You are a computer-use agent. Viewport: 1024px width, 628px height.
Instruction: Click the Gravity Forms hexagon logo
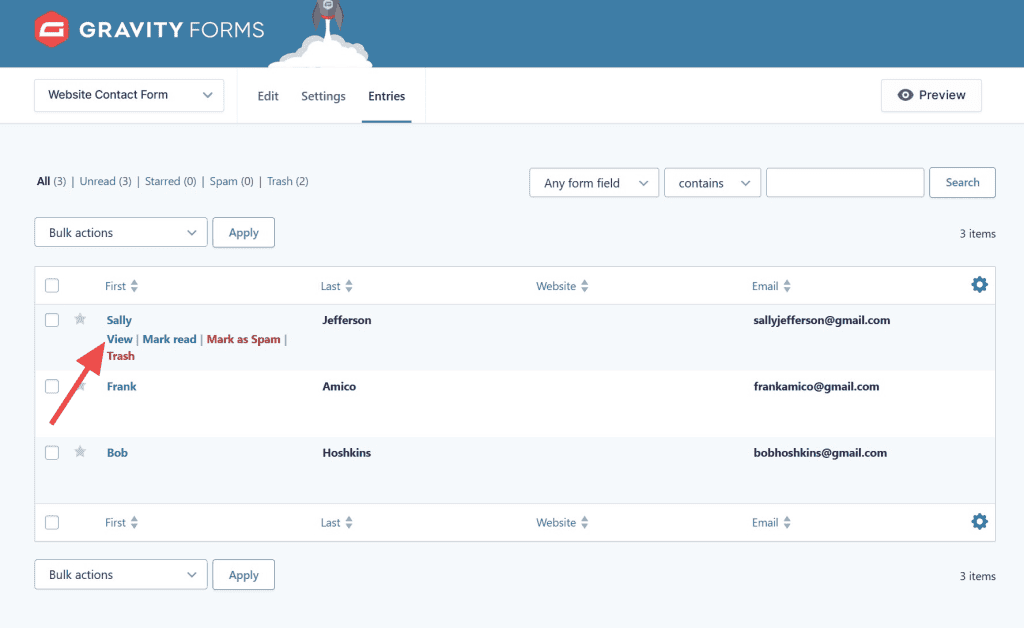(52, 29)
